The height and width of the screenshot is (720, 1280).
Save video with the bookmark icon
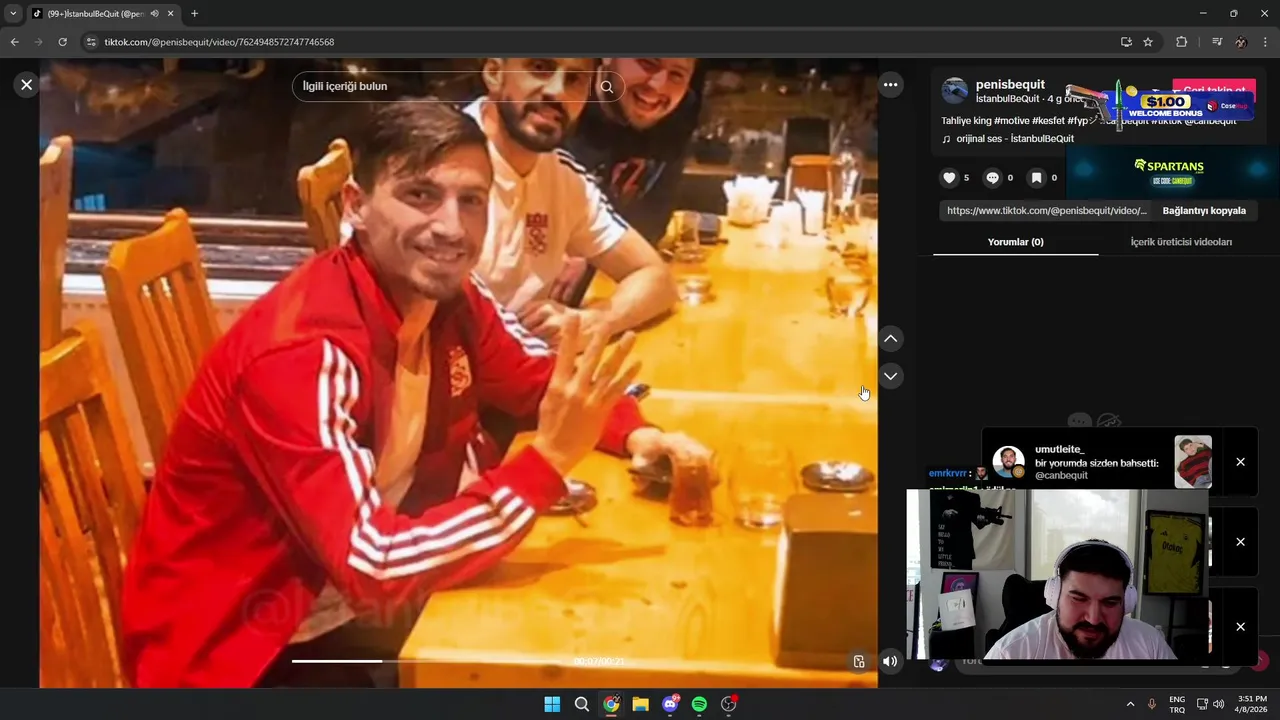(1036, 178)
